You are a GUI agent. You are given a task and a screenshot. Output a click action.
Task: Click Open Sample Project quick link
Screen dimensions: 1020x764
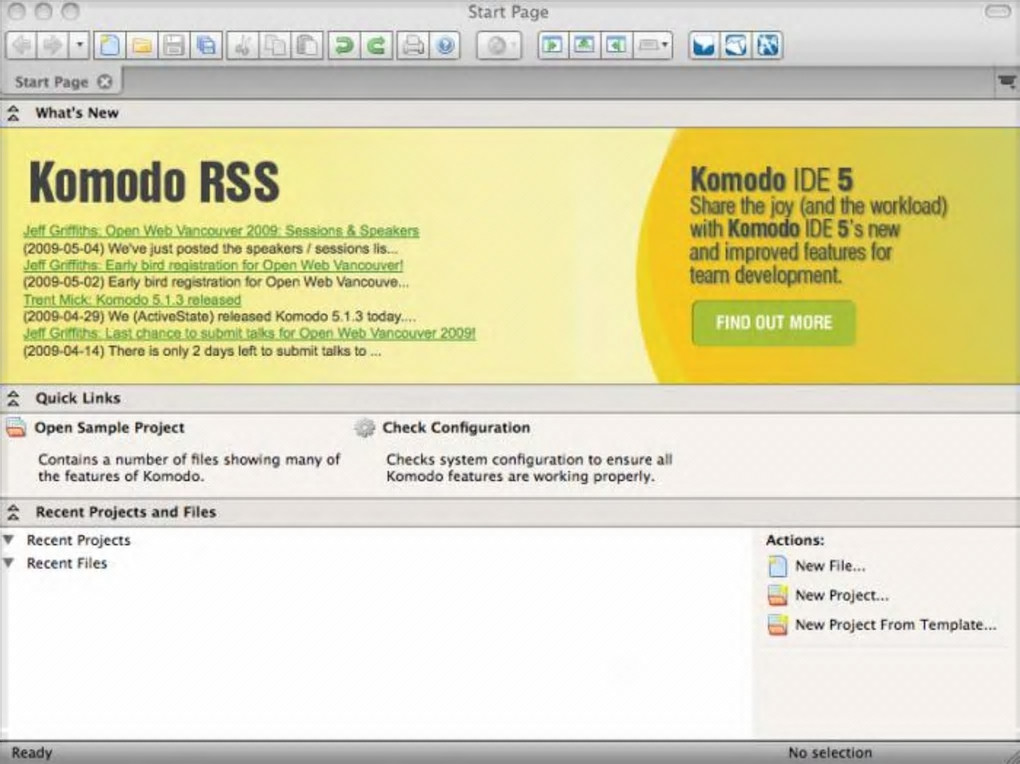point(109,428)
